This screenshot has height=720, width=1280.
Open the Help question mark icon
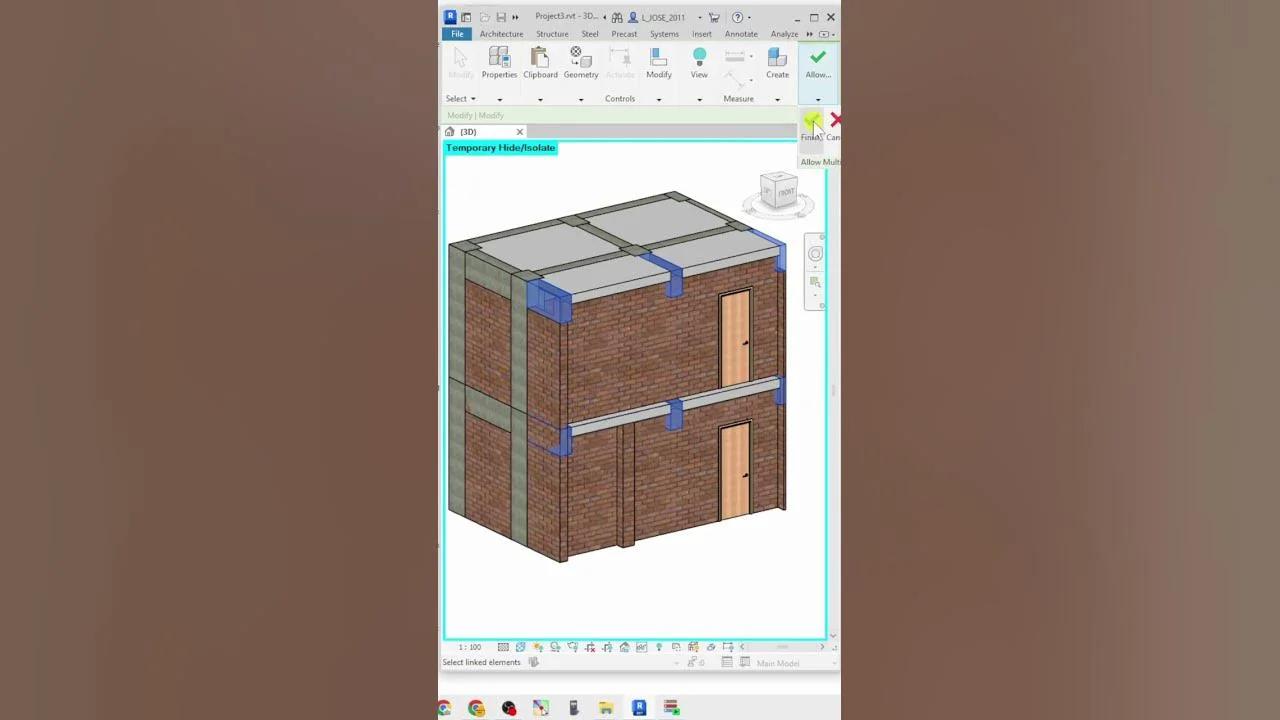[737, 17]
